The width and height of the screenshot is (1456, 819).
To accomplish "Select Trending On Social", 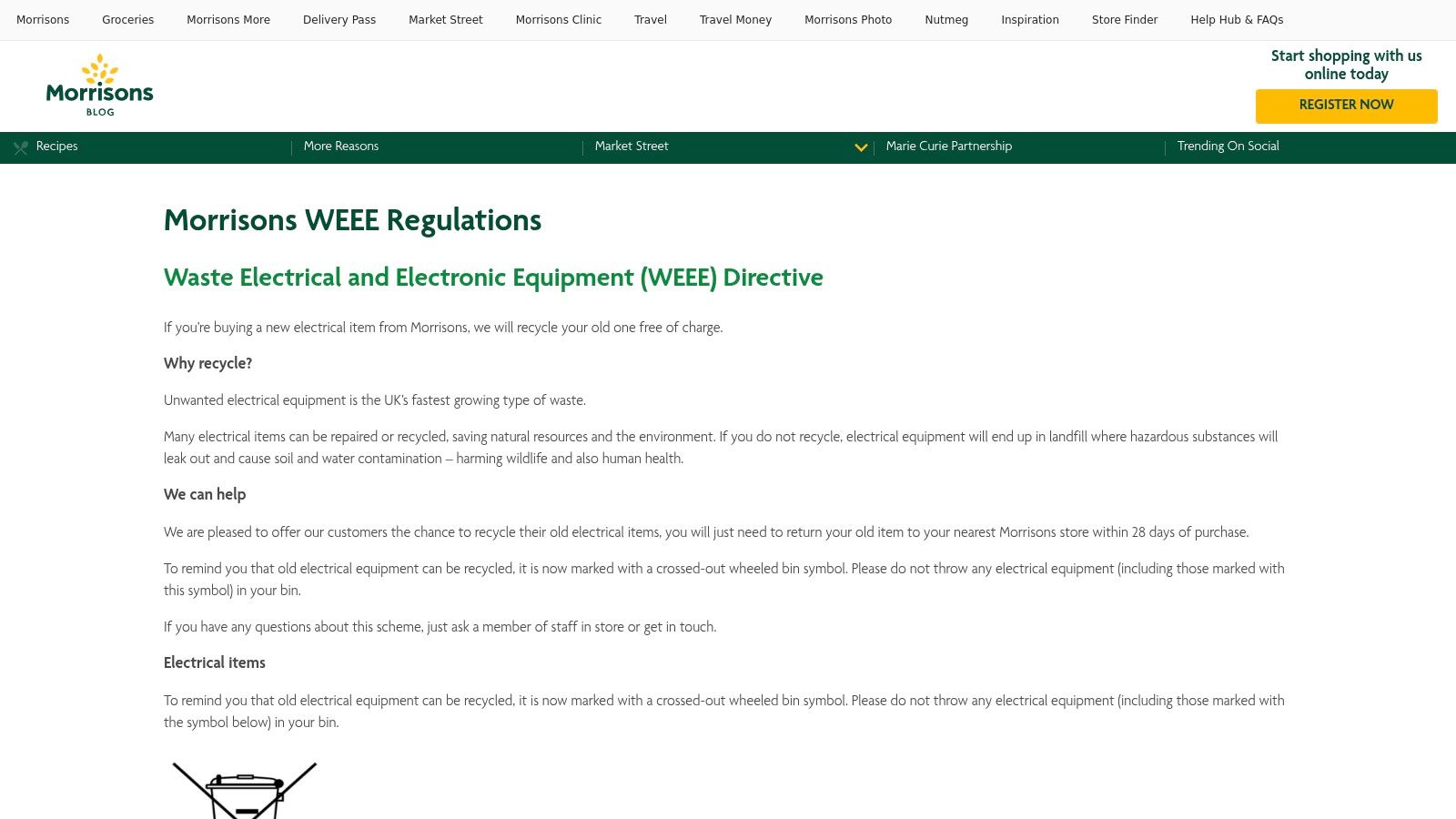I will click(x=1228, y=147).
